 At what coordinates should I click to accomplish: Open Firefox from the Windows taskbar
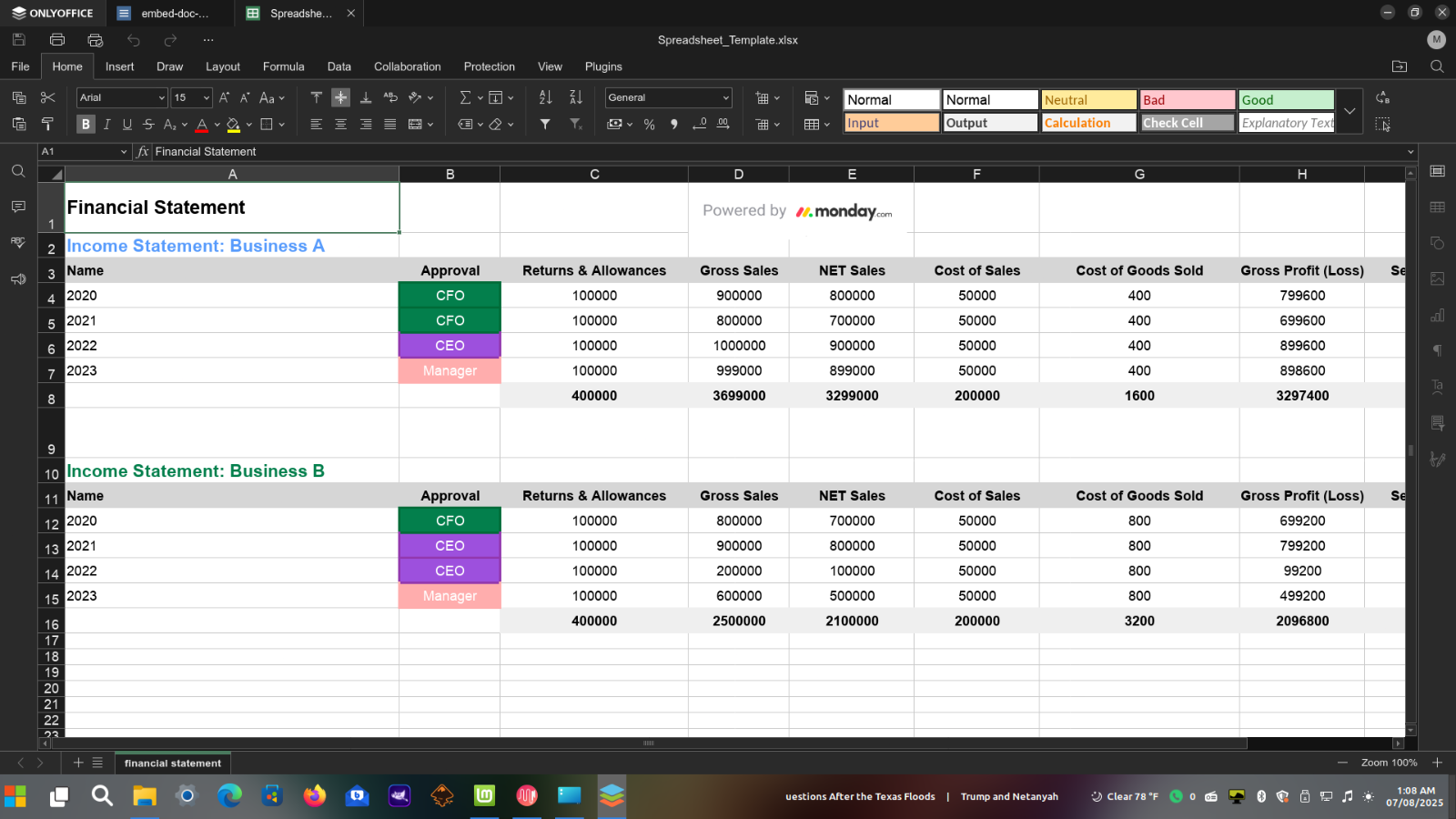click(x=315, y=796)
